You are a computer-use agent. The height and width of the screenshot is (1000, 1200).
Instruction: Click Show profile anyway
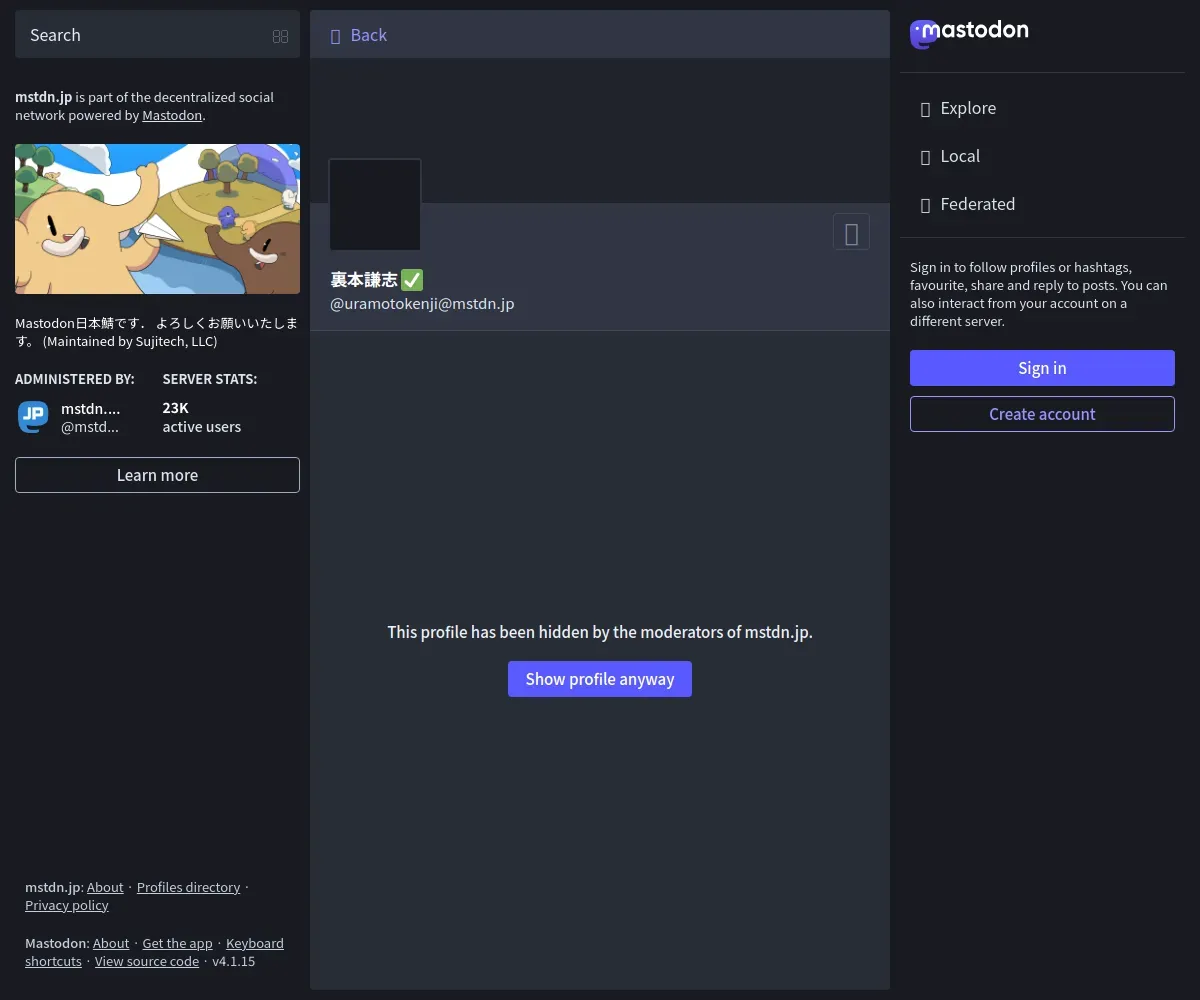tap(600, 679)
